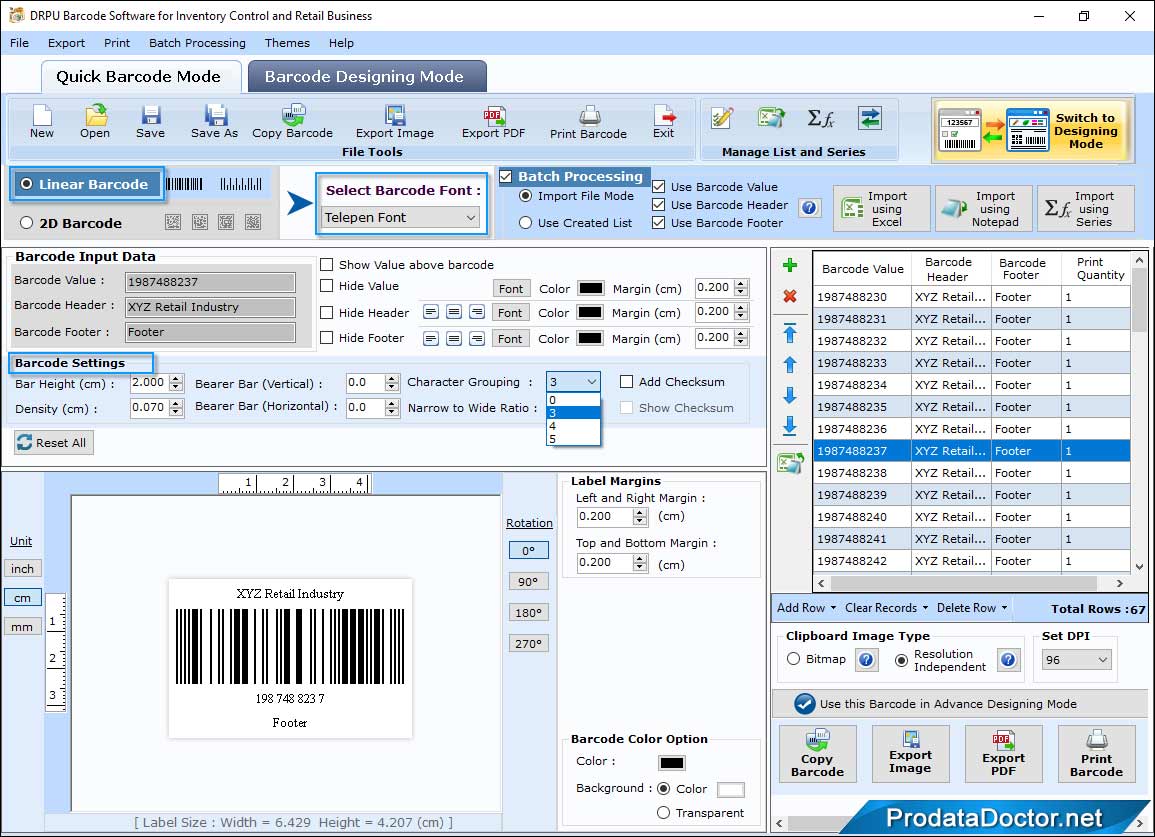The height and width of the screenshot is (837, 1155).
Task: Choose Use Created List radio option
Action: pyautogui.click(x=525, y=223)
